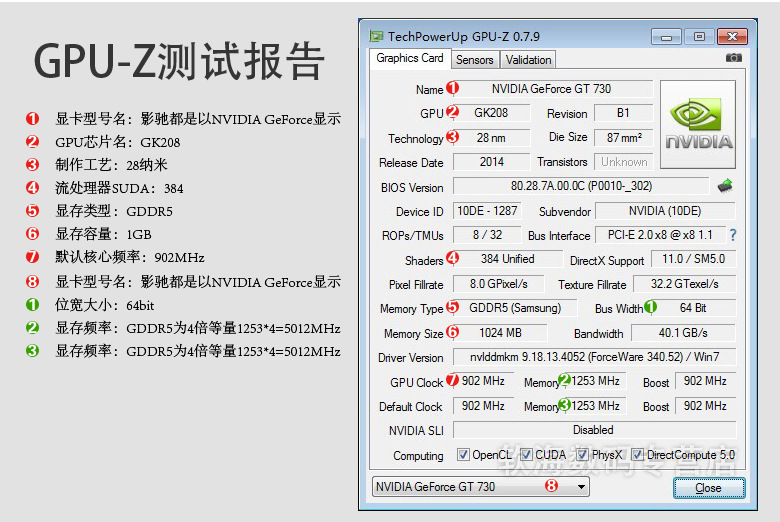The height and width of the screenshot is (522, 780).
Task: Click the 'GPU-Z测试报告' heading text
Action: [x=179, y=61]
